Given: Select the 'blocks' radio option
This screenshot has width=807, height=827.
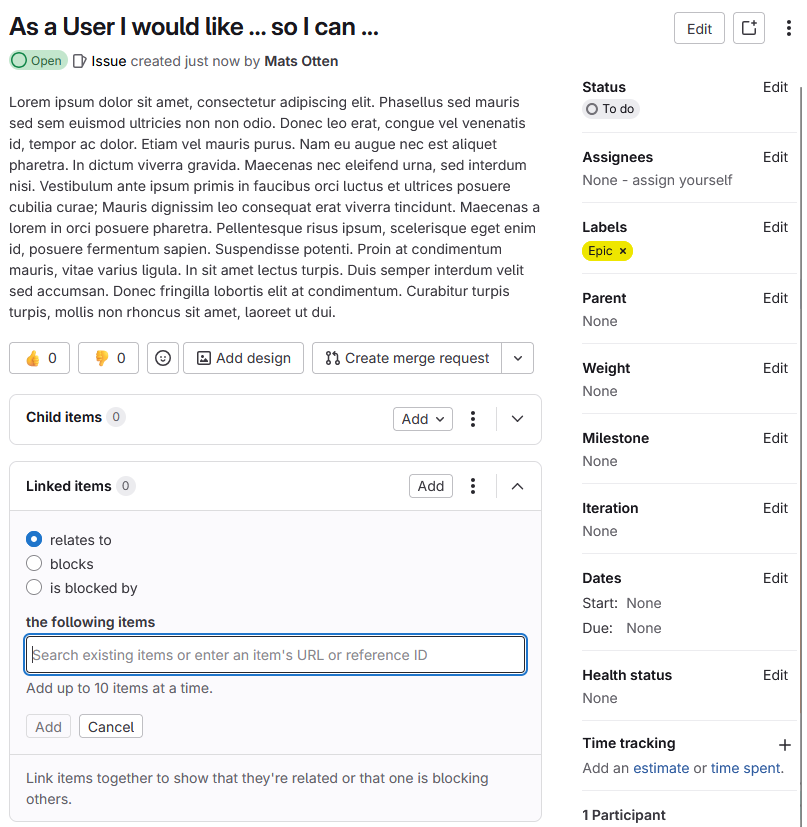Looking at the screenshot, I should coord(34,564).
